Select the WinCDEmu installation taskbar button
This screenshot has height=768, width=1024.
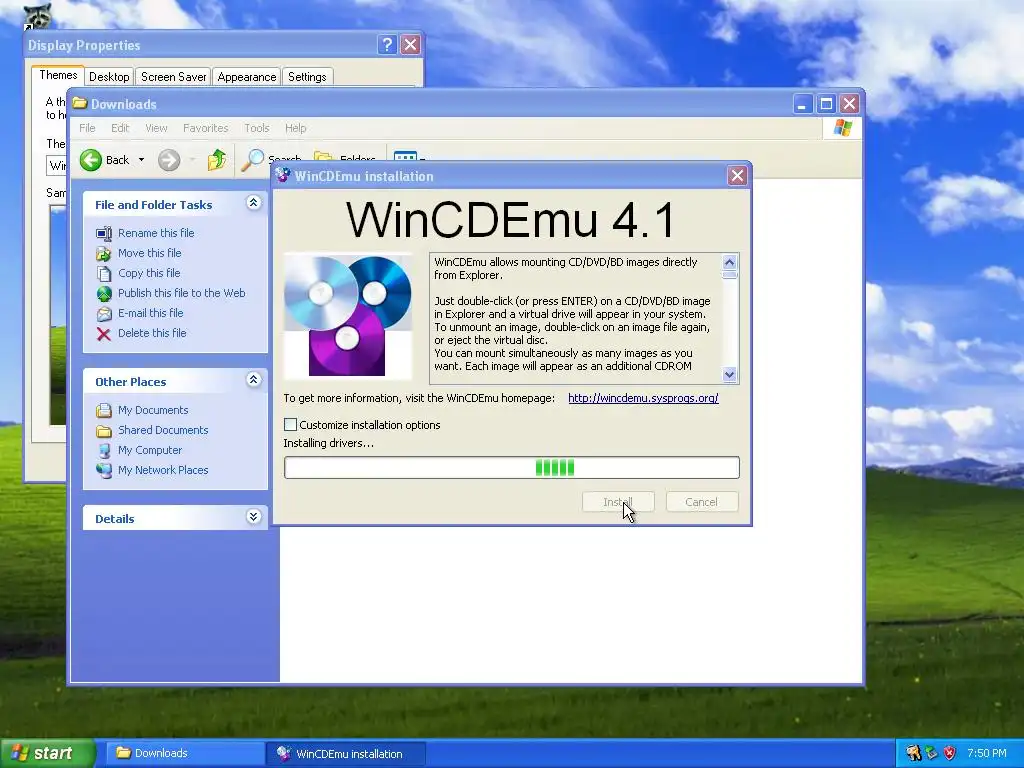point(346,754)
